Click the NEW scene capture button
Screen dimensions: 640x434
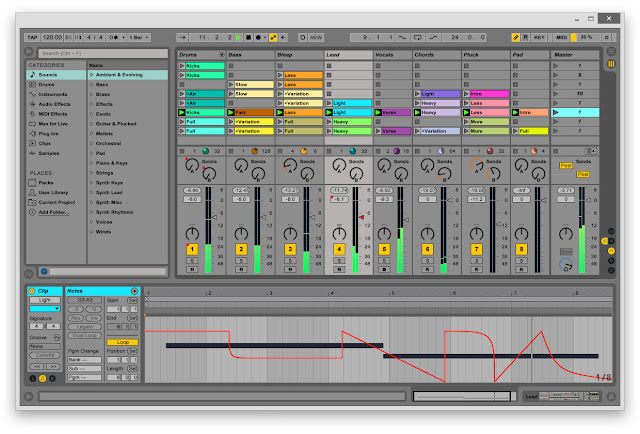316,38
